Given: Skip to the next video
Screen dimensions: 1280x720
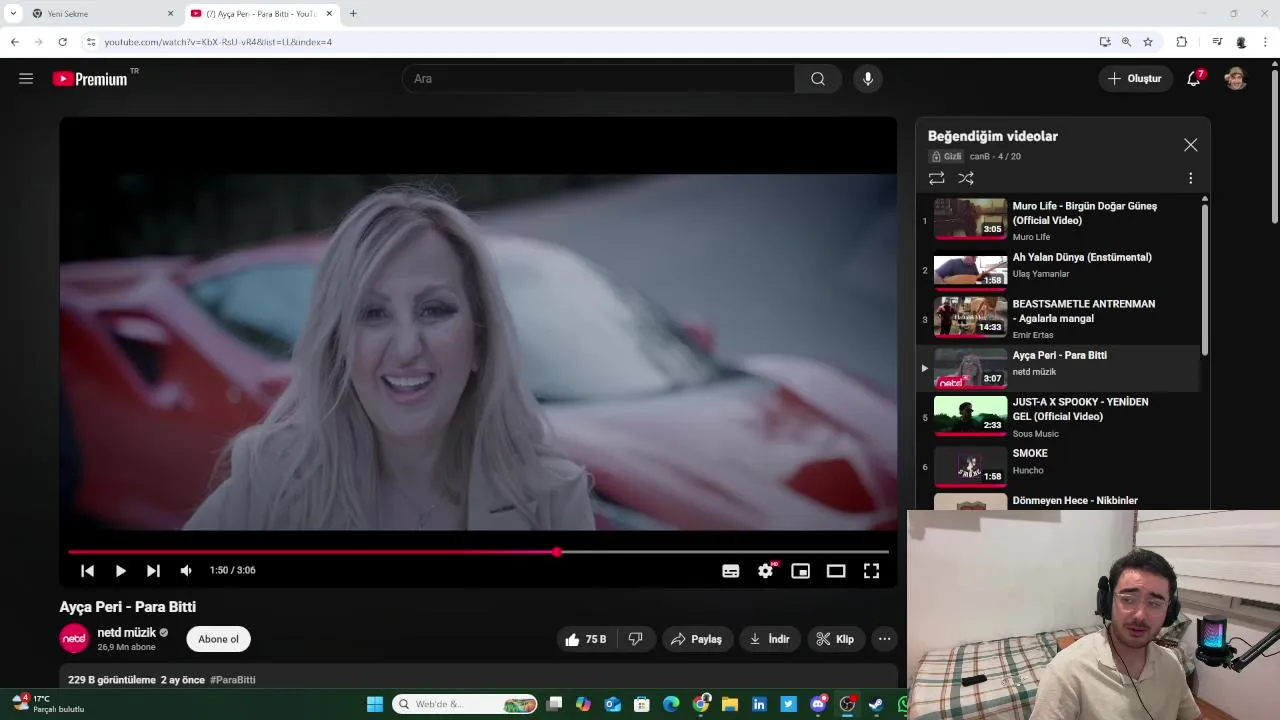Looking at the screenshot, I should pyautogui.click(x=153, y=571).
